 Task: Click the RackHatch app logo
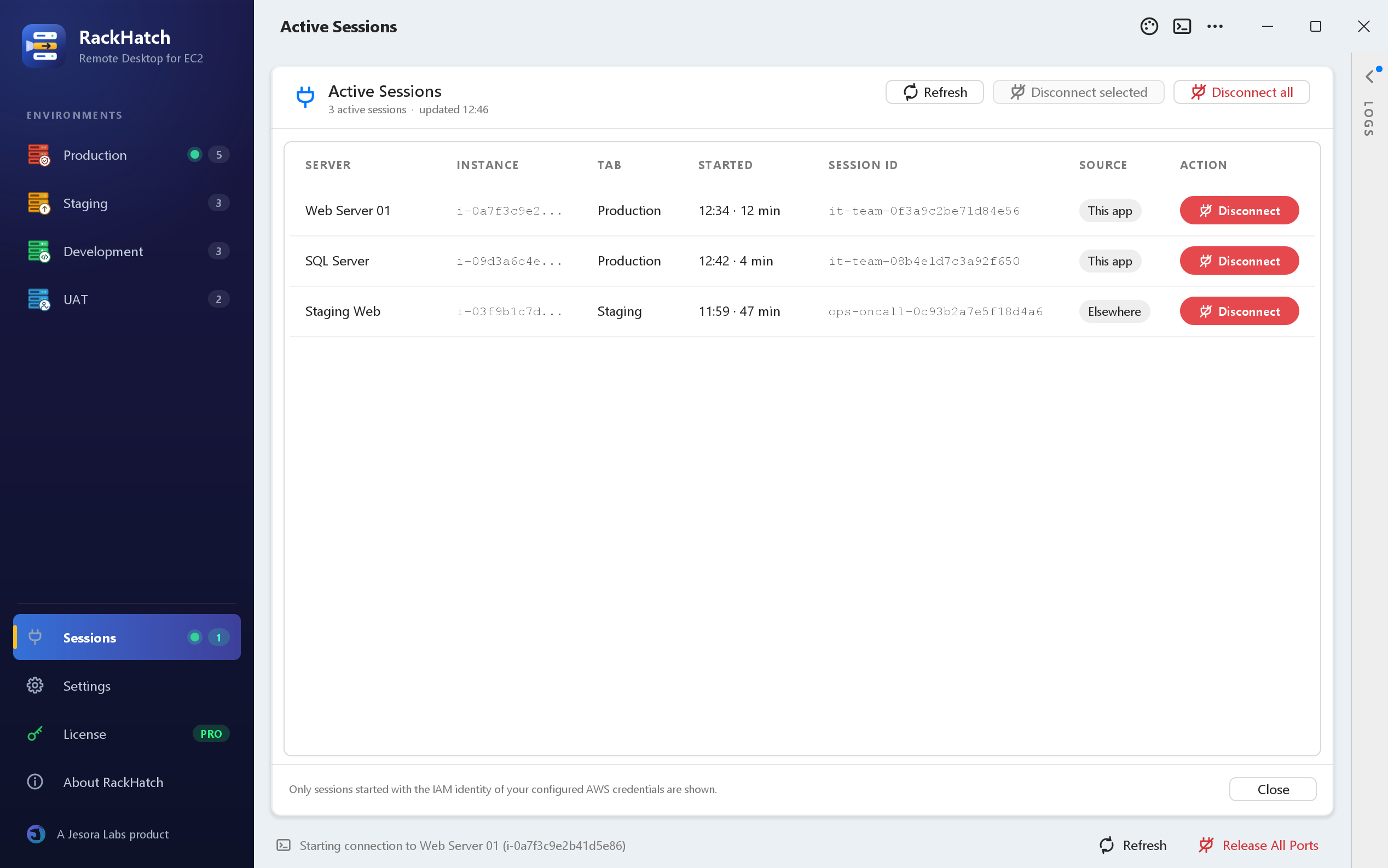click(44, 46)
